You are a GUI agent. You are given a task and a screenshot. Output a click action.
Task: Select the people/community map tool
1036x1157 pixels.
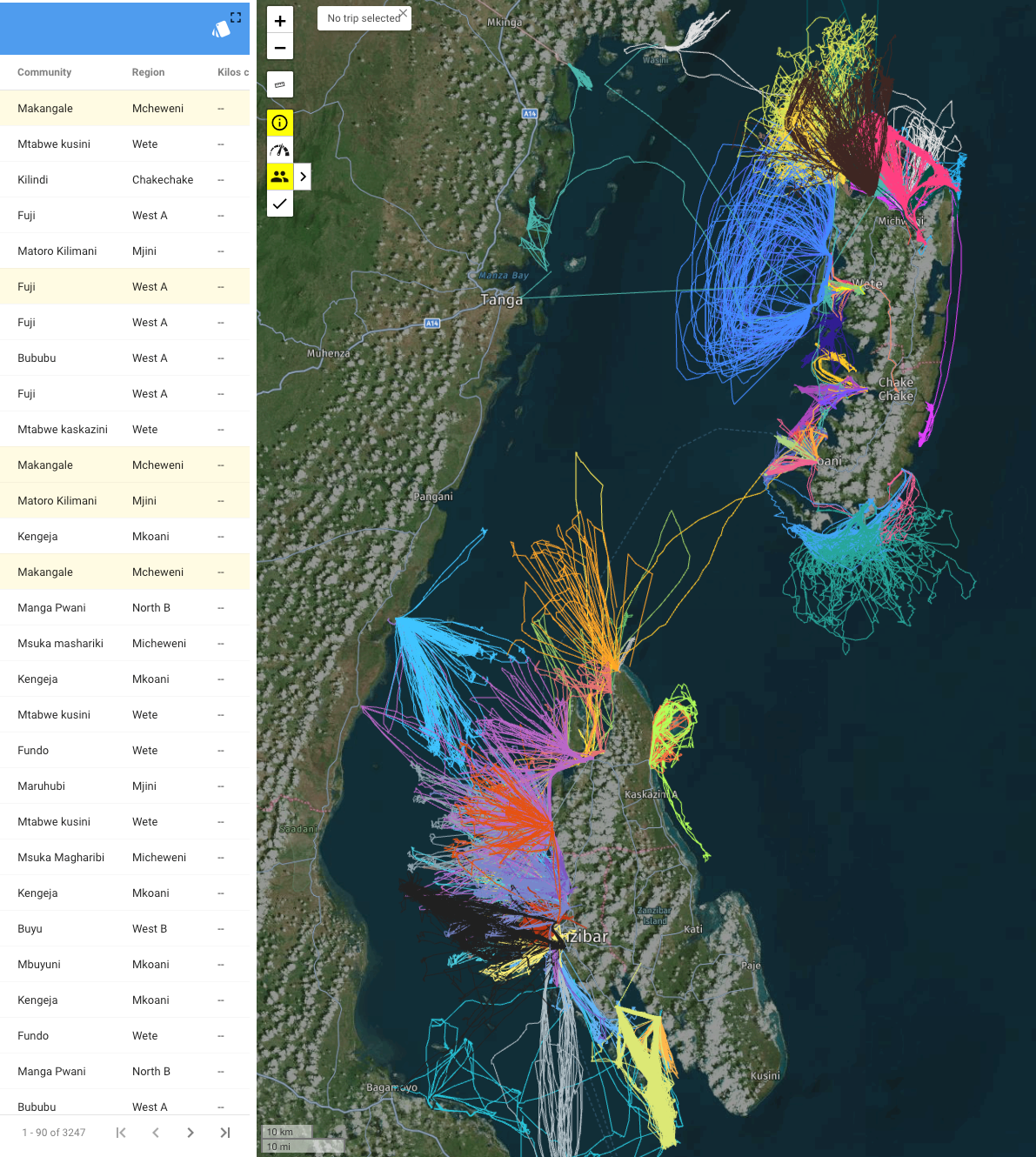(x=279, y=177)
